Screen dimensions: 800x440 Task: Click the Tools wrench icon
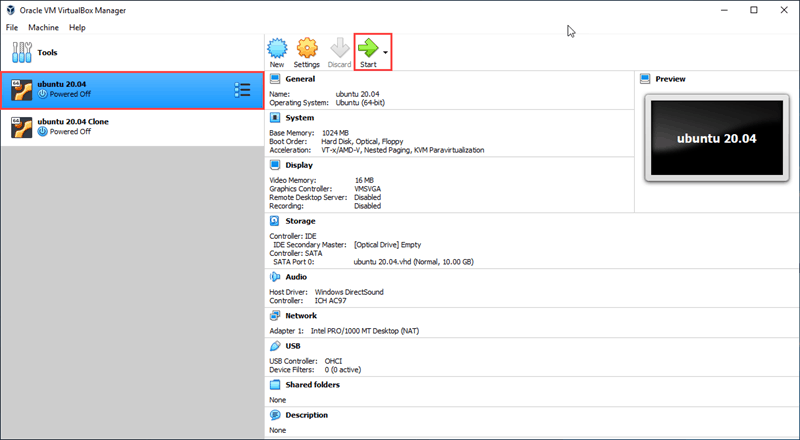[21, 52]
